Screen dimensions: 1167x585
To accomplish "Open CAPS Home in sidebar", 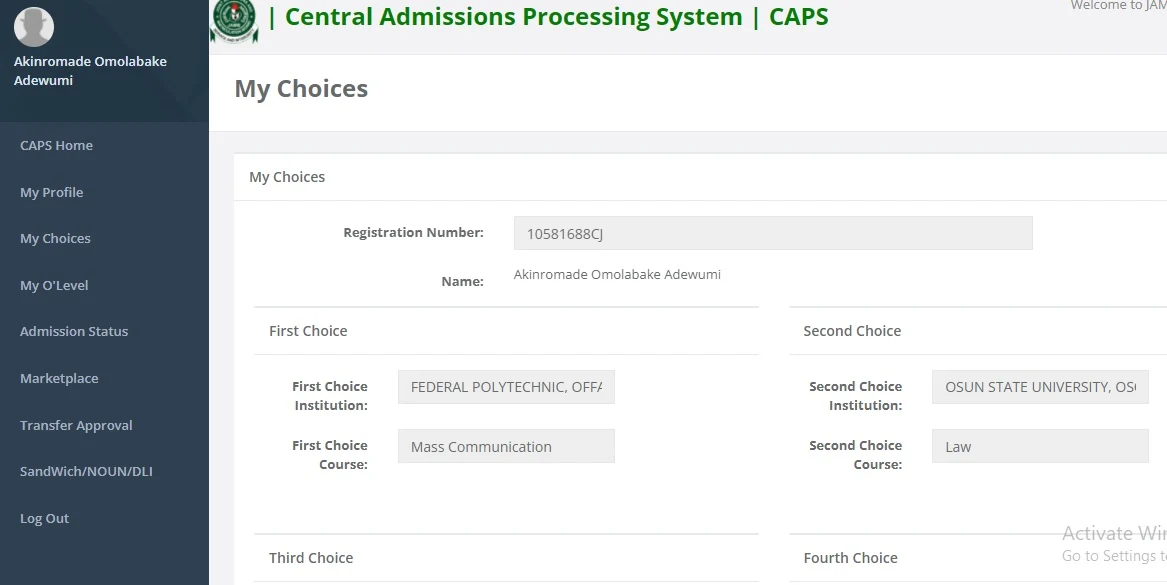I will 56,146.
